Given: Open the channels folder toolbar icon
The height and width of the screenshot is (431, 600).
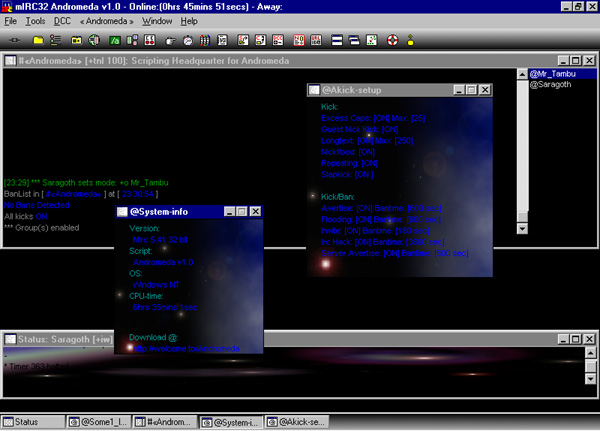Looking at the screenshot, I should click(x=77, y=40).
